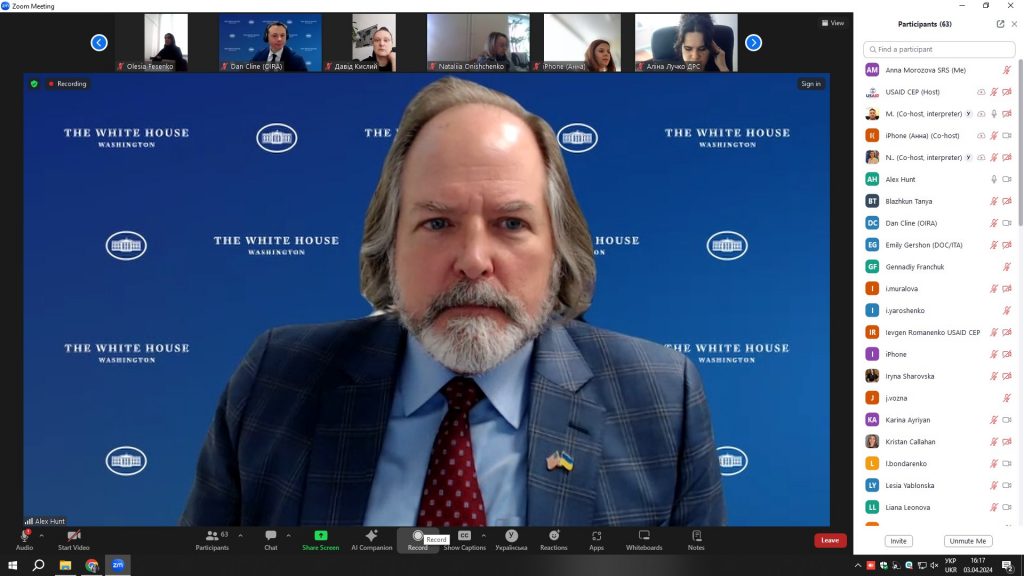This screenshot has height=576, width=1024.
Task: Open Whiteboards
Action: point(644,540)
